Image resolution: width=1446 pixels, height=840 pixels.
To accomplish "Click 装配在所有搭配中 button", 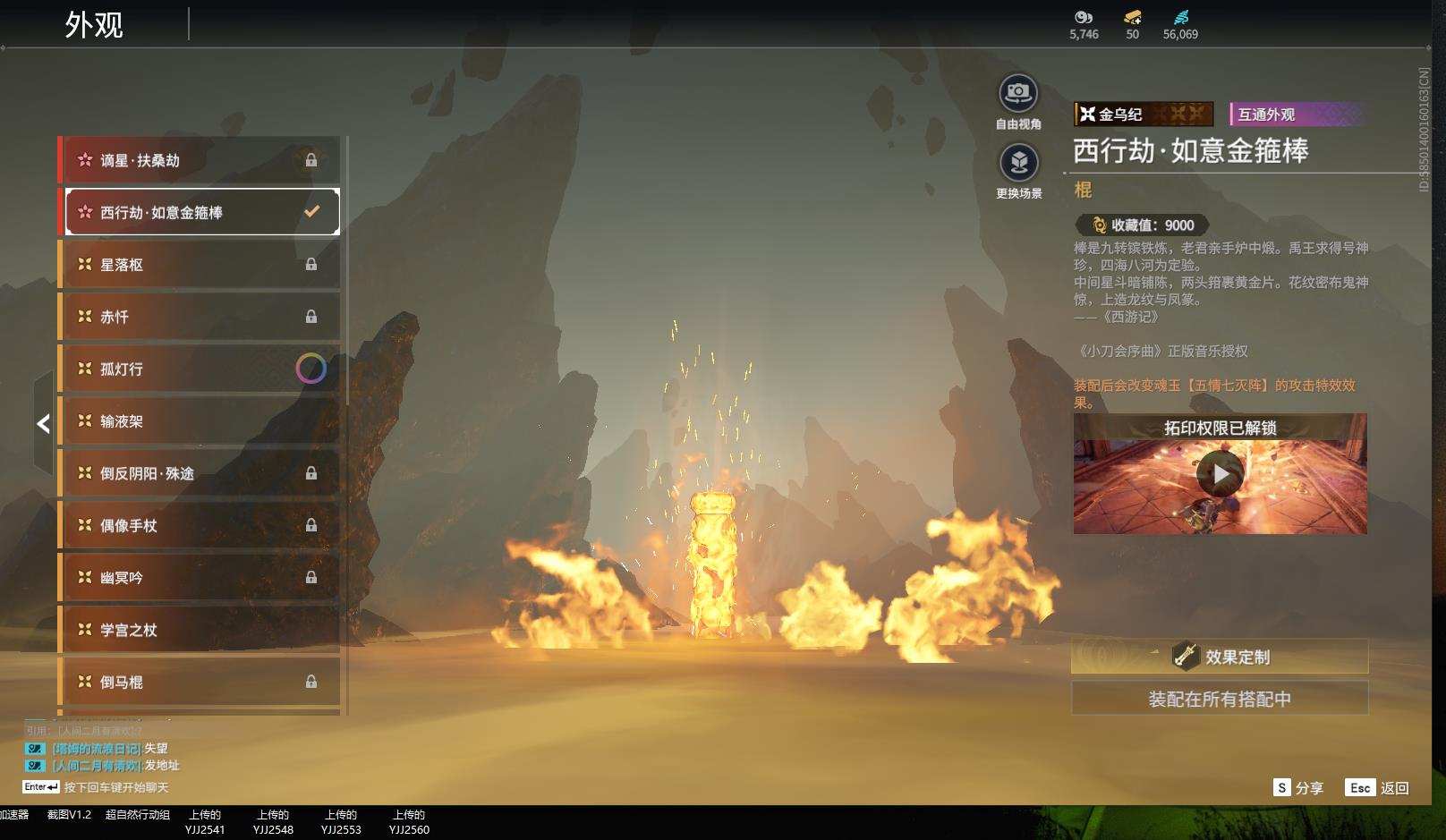I will tap(1220, 699).
